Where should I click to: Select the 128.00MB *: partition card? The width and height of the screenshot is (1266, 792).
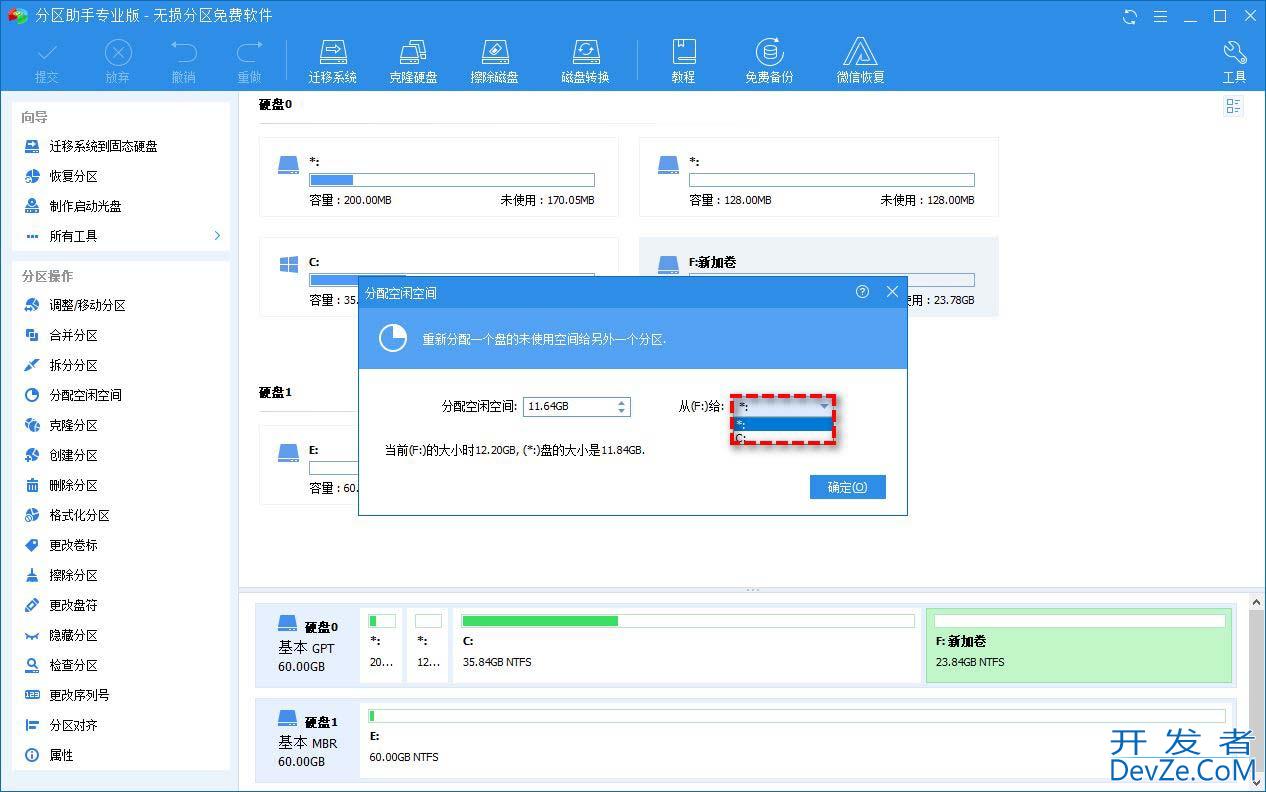(x=818, y=177)
